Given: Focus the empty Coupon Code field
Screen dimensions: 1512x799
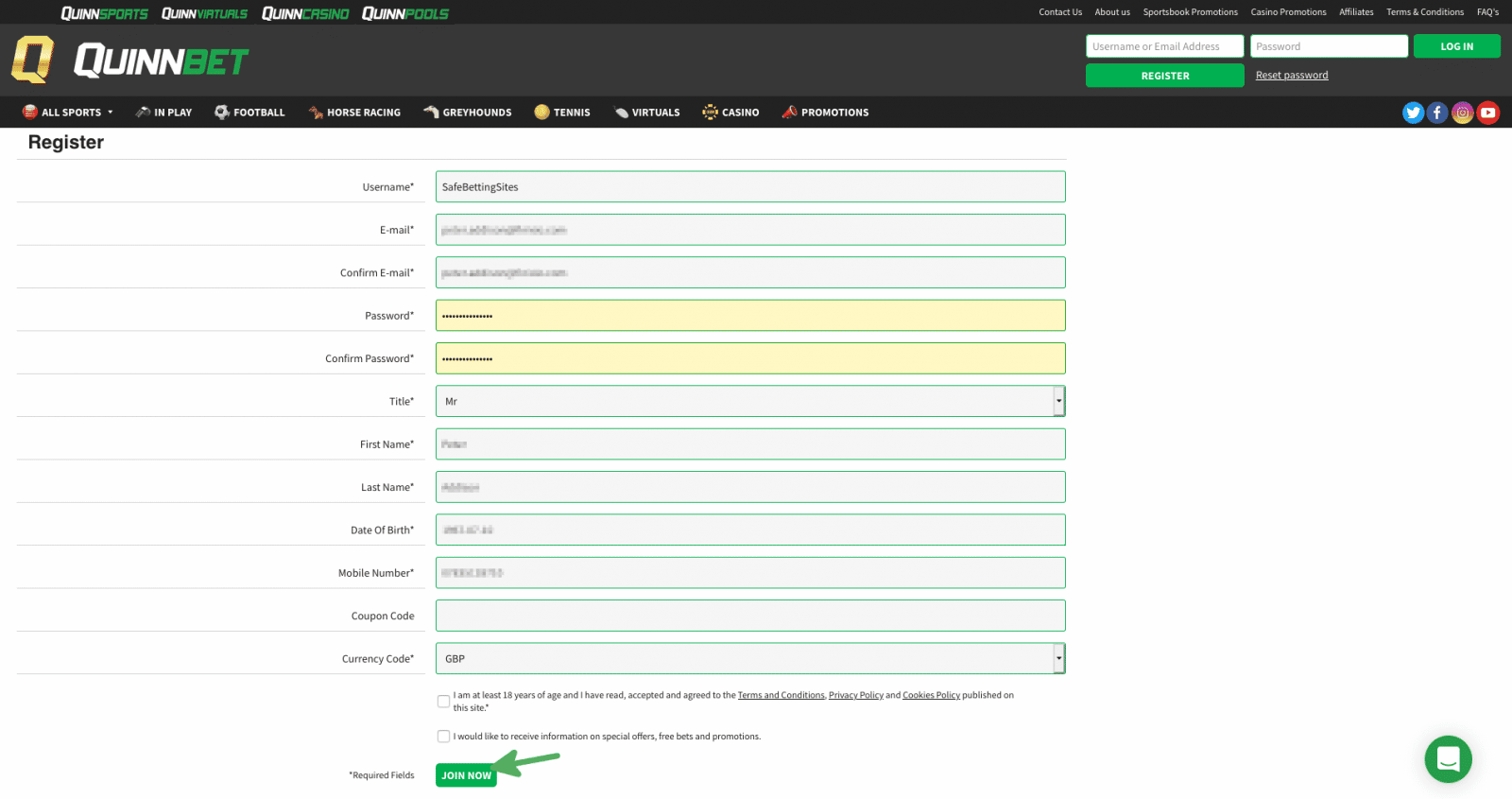Looking at the screenshot, I should pos(750,616).
